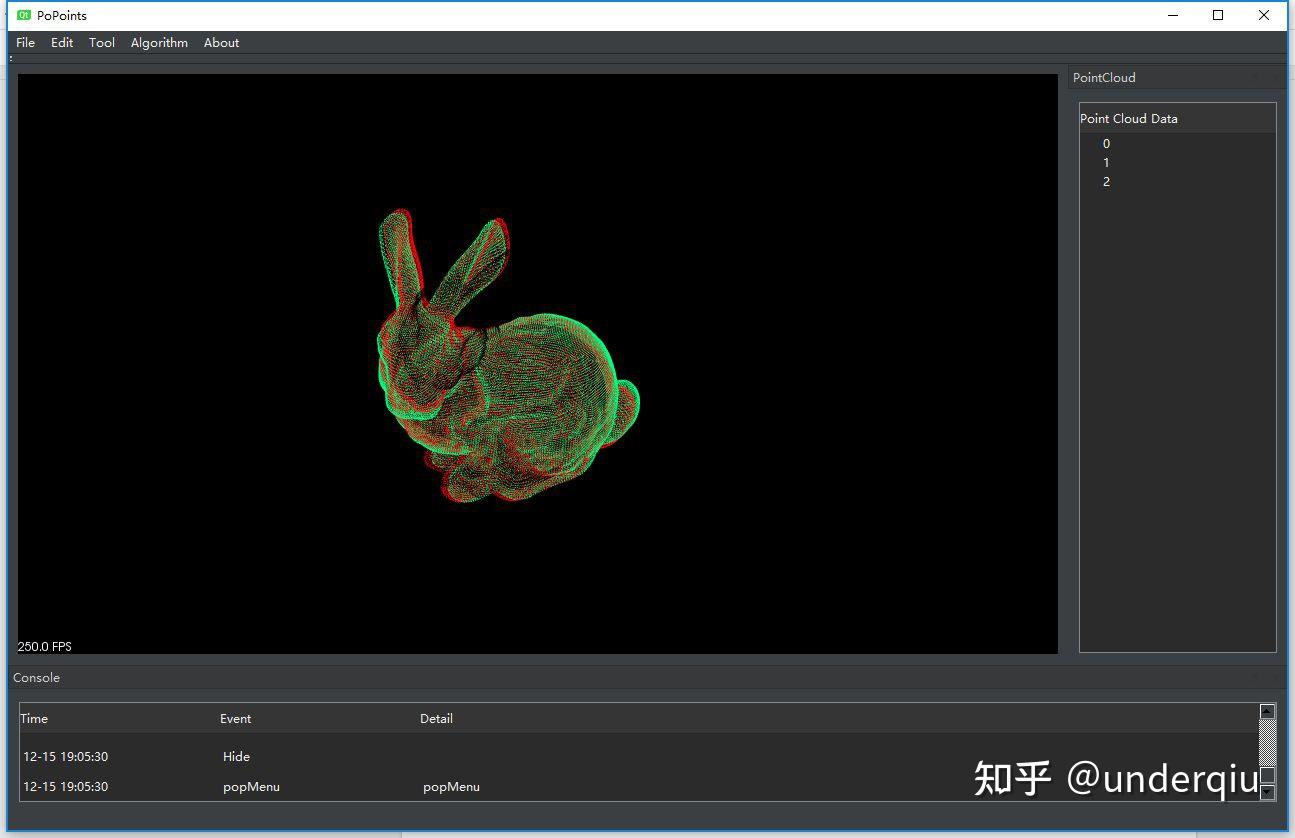Select point cloud item 2
This screenshot has height=838, width=1295.
point(1106,181)
